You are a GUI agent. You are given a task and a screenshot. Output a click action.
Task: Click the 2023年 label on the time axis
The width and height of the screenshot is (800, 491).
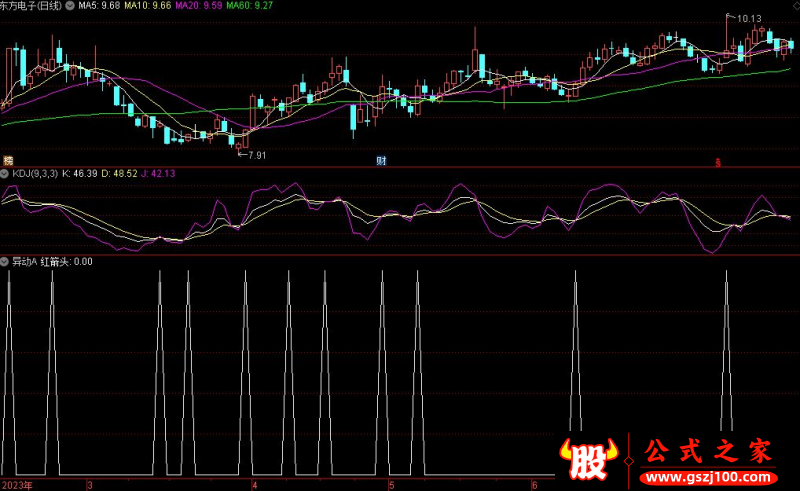17,484
